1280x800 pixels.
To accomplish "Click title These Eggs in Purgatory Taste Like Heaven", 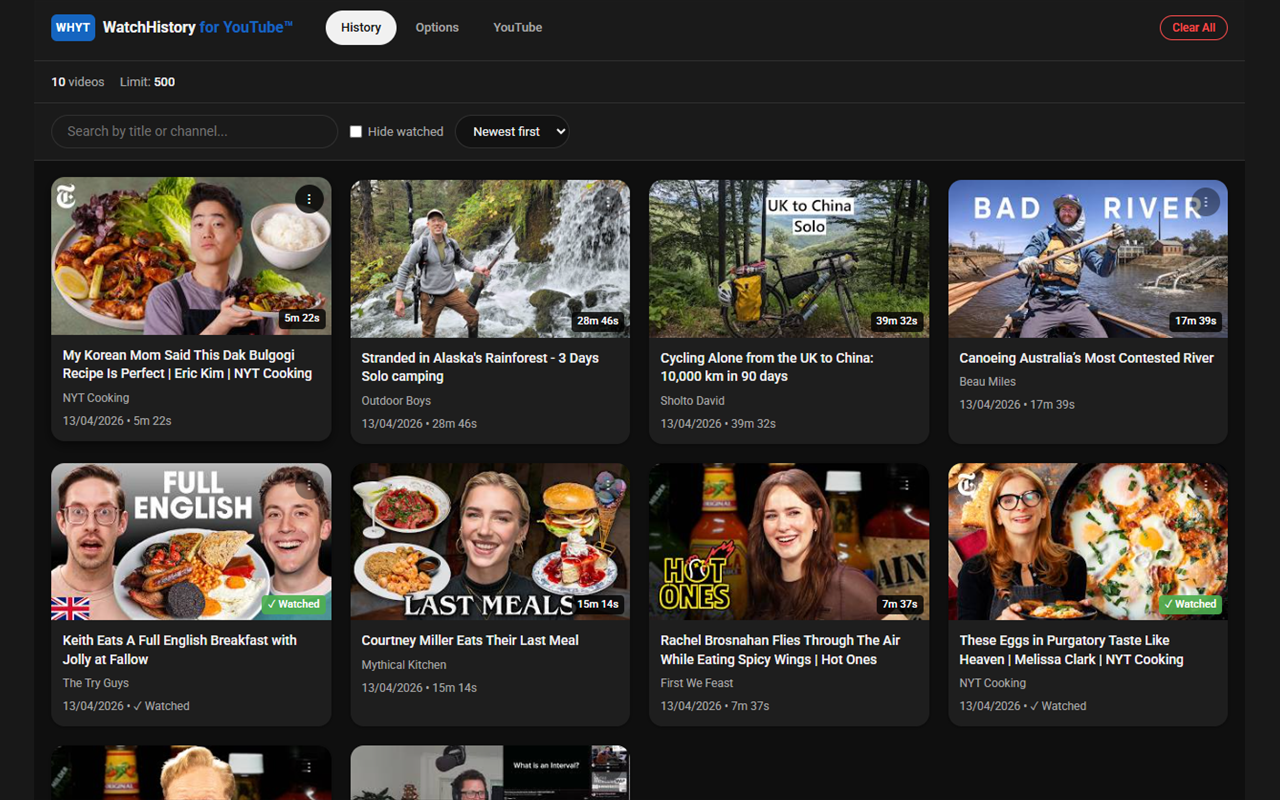I will click(x=1071, y=650).
